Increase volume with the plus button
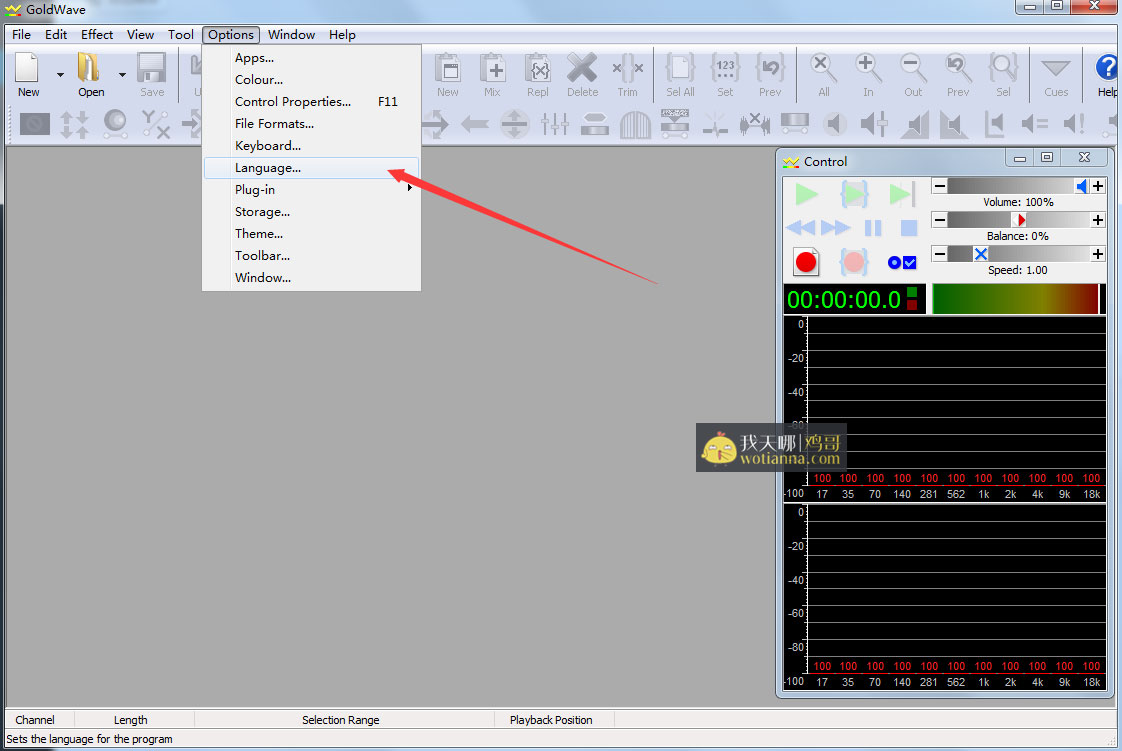This screenshot has width=1122, height=751. pos(1098,187)
